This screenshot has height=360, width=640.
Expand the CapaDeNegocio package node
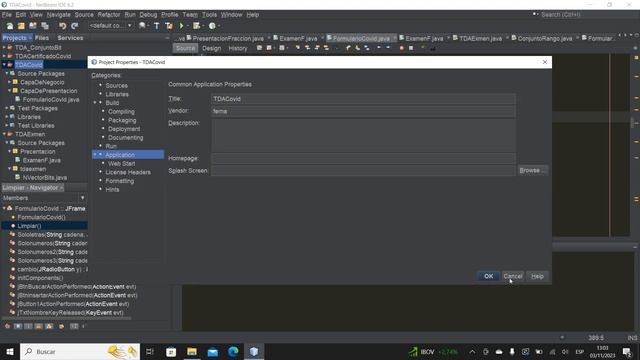[x=9, y=82]
